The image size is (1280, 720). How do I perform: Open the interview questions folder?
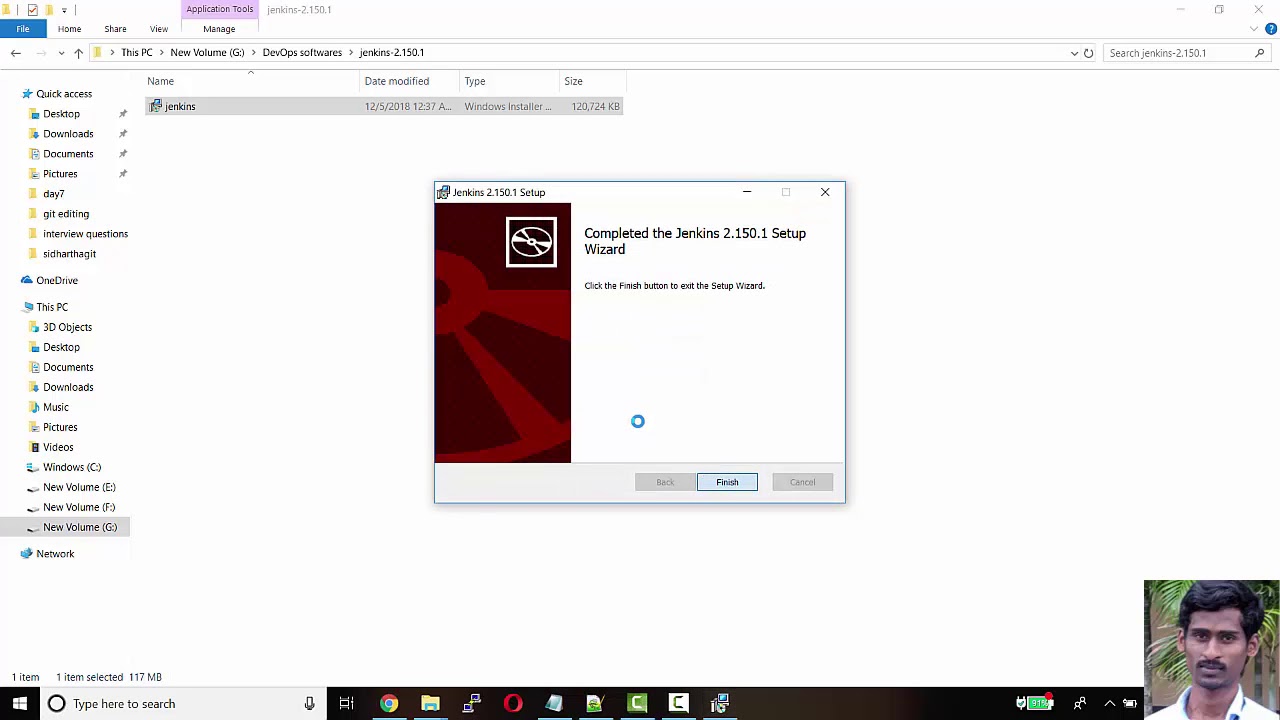coord(85,234)
